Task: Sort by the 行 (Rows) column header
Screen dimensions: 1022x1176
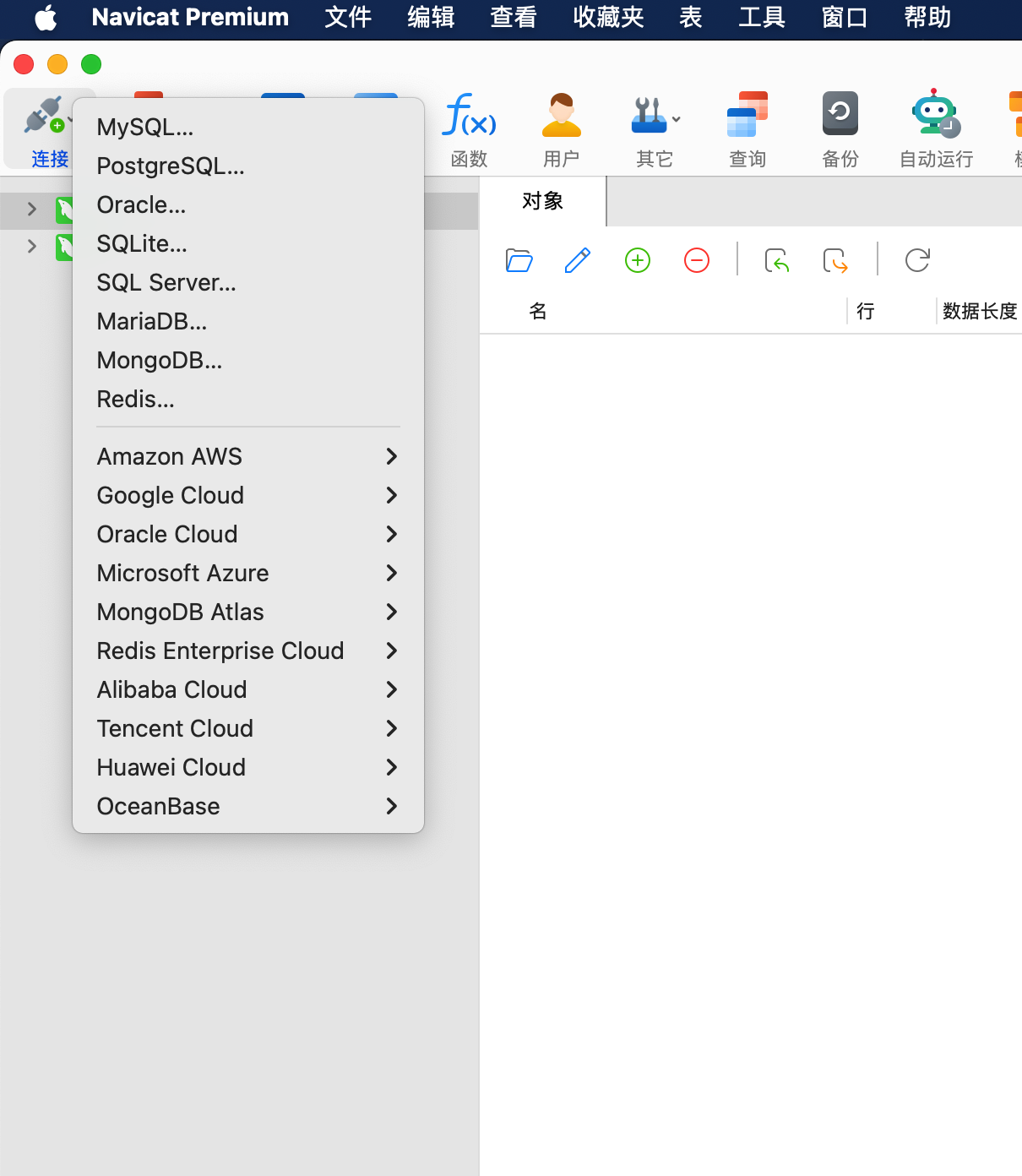Action: (866, 312)
